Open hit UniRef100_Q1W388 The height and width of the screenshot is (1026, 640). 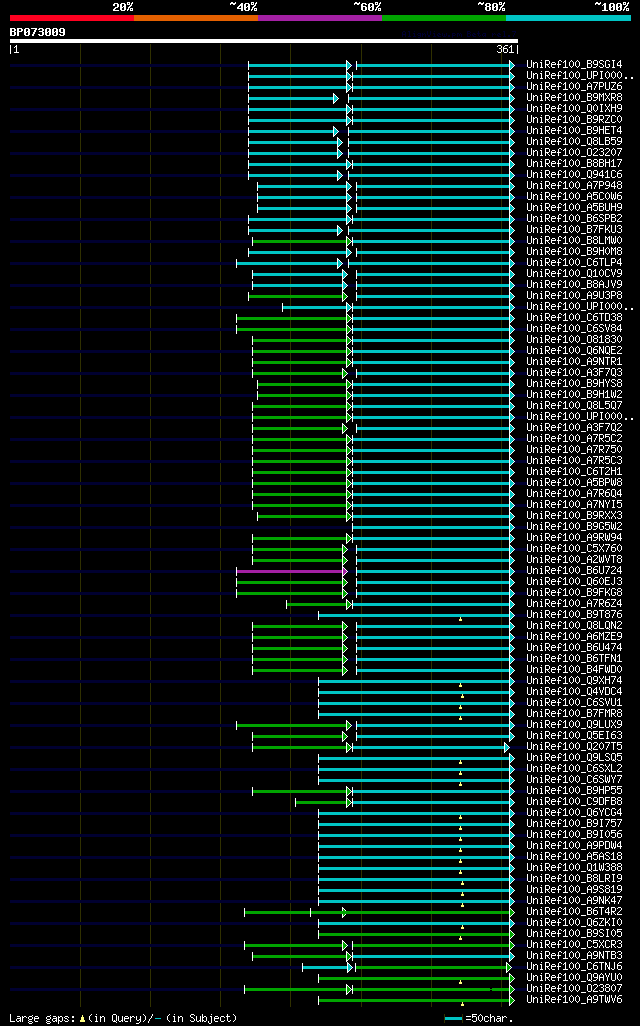click(x=575, y=868)
